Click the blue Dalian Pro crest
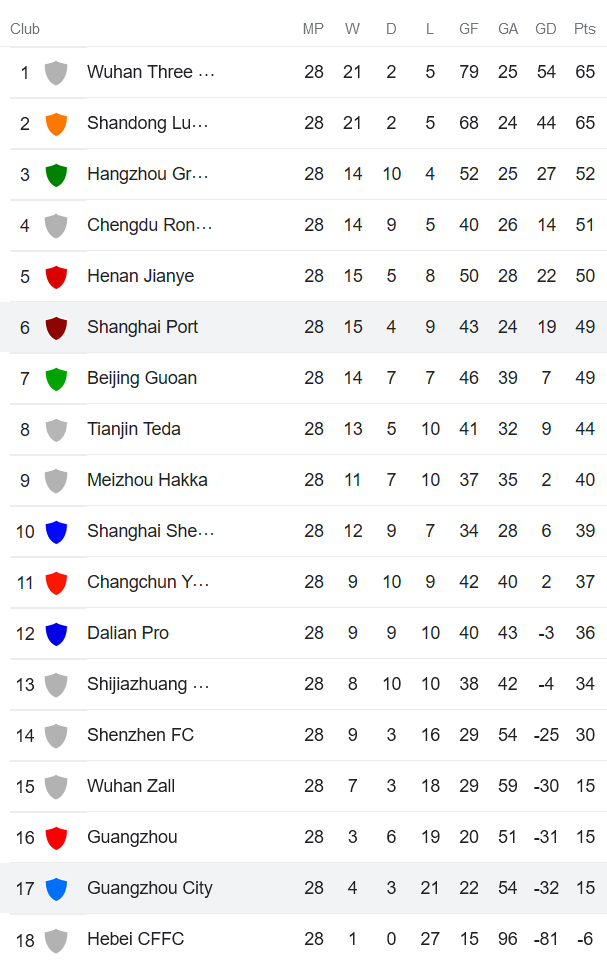 click(56, 633)
